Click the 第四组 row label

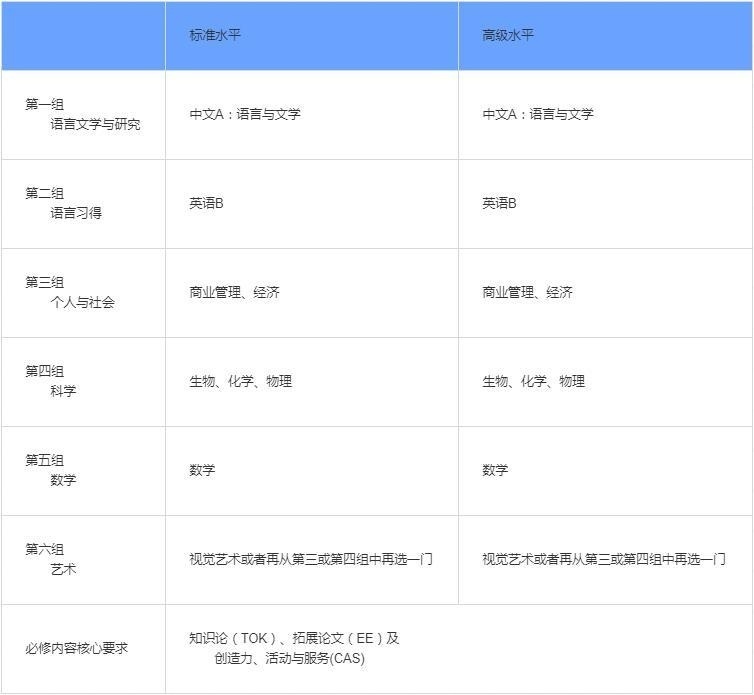point(44,371)
